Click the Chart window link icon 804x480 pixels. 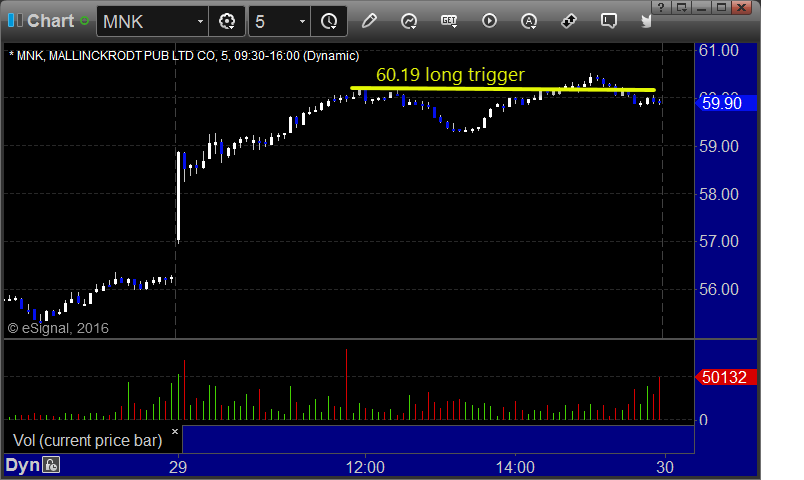tap(15, 21)
